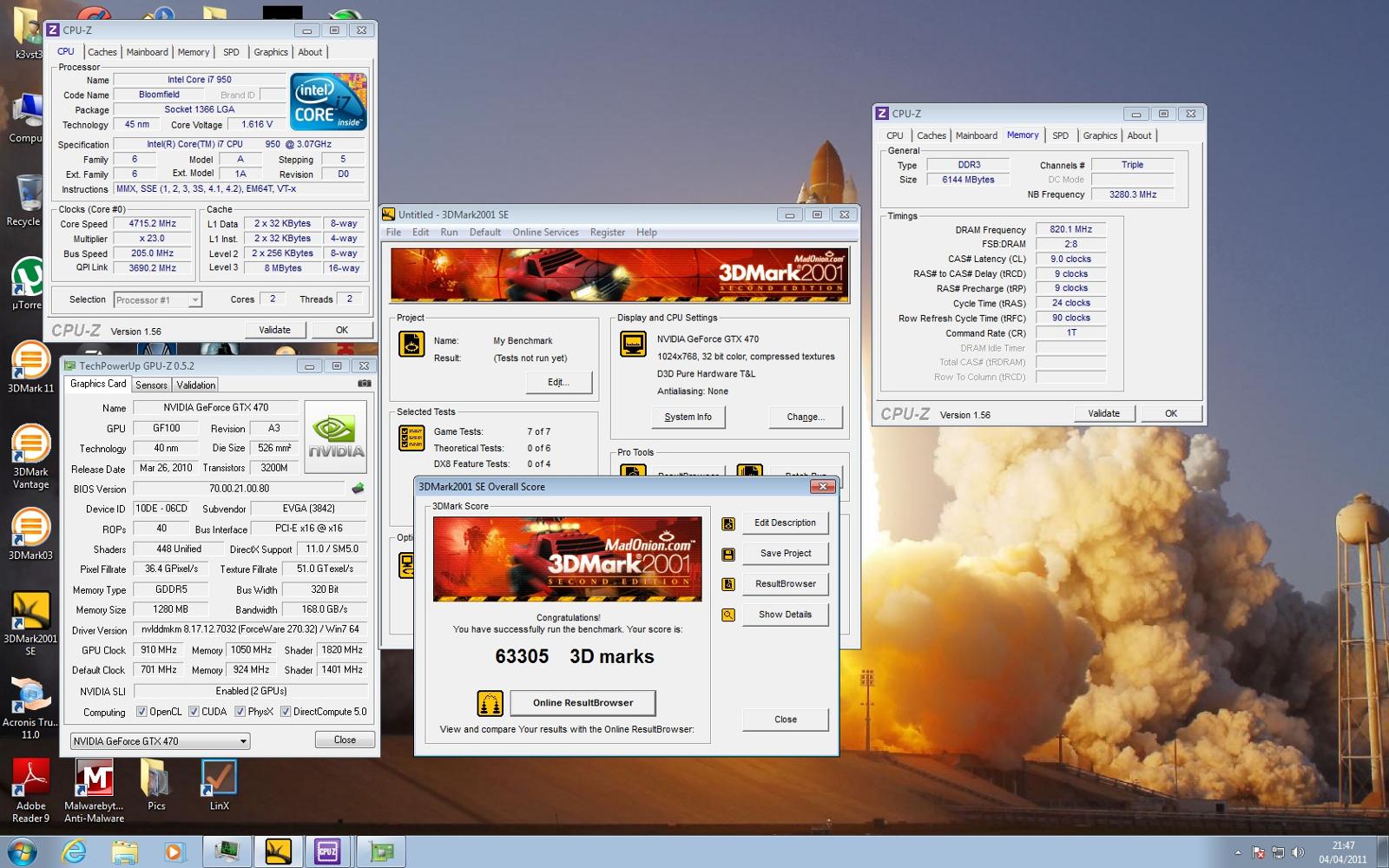Open Malwarebytes Anti-Malware desktop shortcut
This screenshot has width=1389, height=868.
94,790
